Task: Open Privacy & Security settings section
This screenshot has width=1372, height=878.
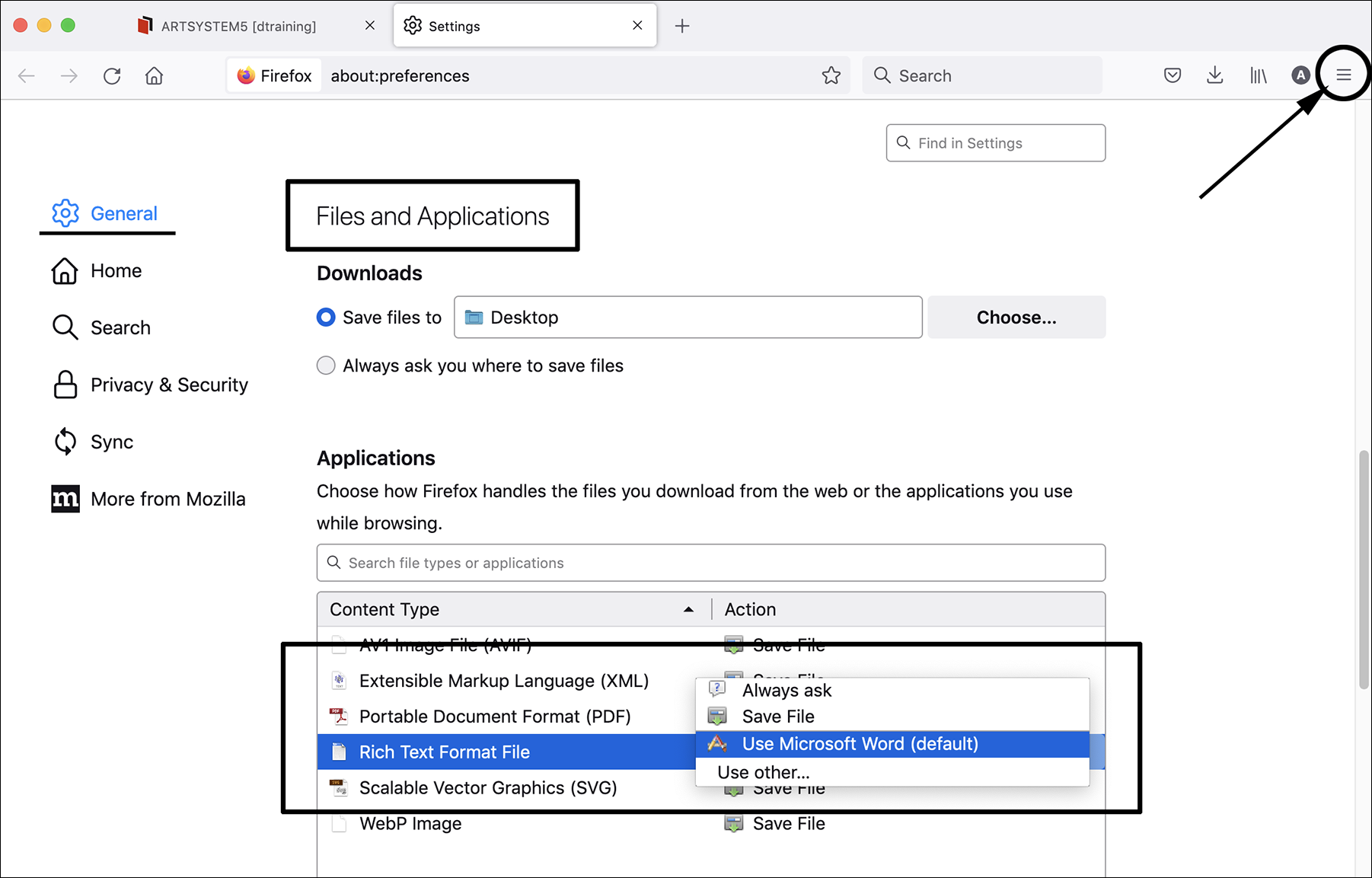Action: [169, 385]
